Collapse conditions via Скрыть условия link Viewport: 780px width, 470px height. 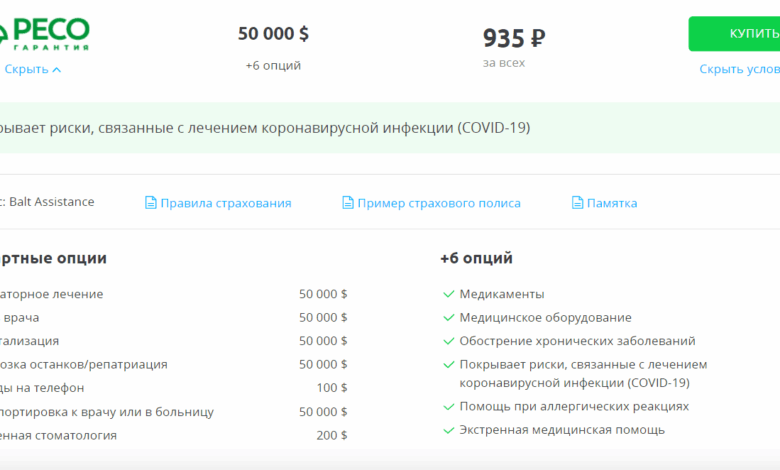(x=739, y=69)
